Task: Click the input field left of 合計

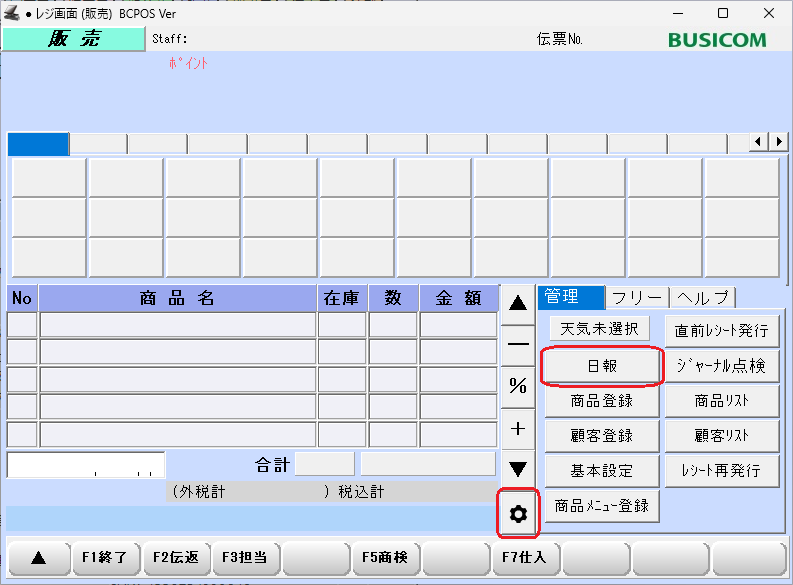Action: [x=86, y=465]
